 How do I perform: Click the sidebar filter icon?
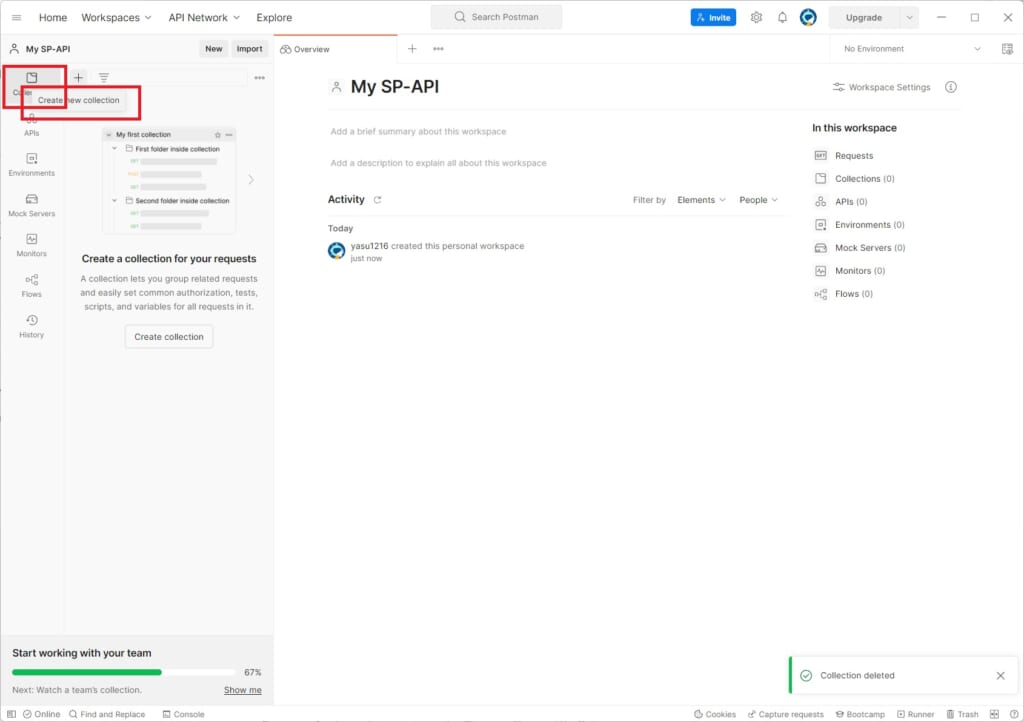coord(104,78)
